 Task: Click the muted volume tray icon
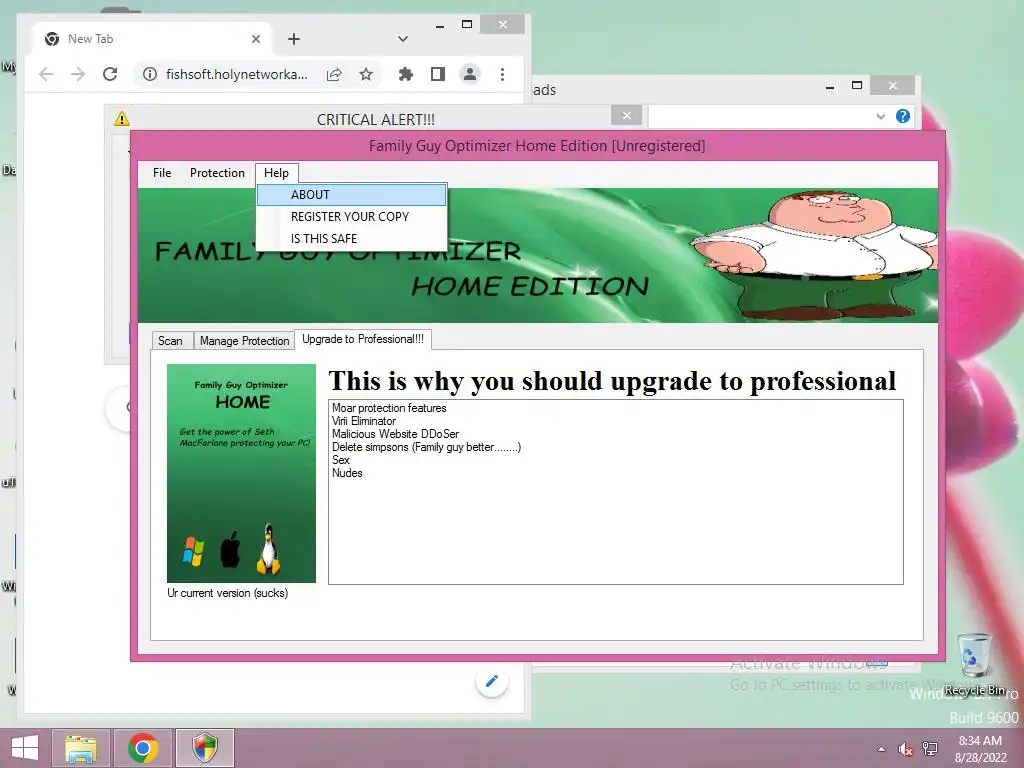tap(905, 749)
